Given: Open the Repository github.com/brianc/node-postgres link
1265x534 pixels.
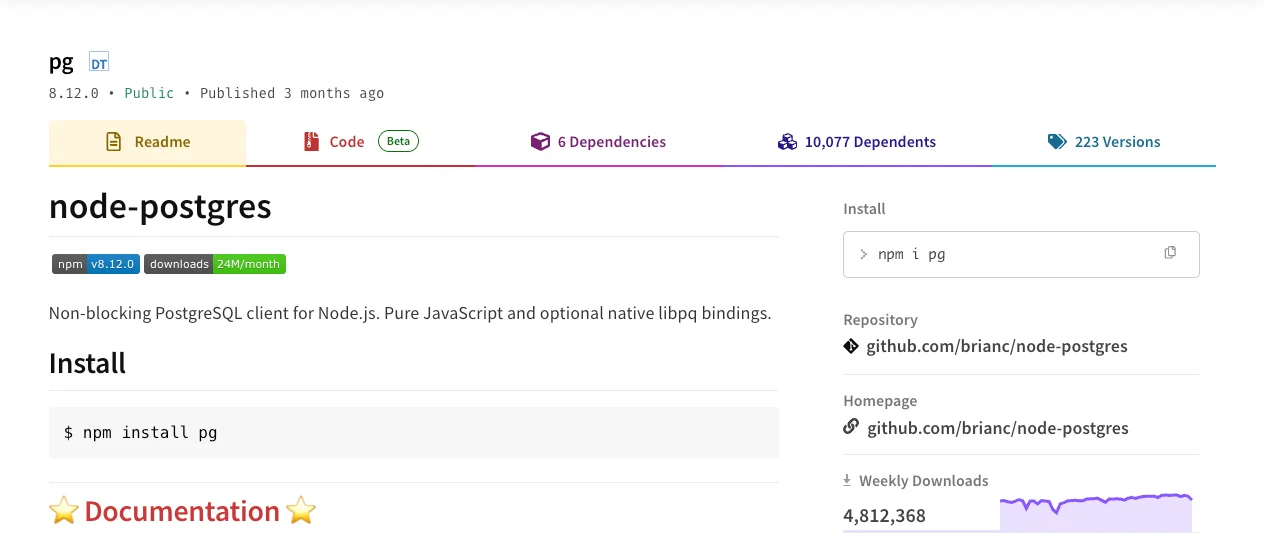Looking at the screenshot, I should (997, 347).
